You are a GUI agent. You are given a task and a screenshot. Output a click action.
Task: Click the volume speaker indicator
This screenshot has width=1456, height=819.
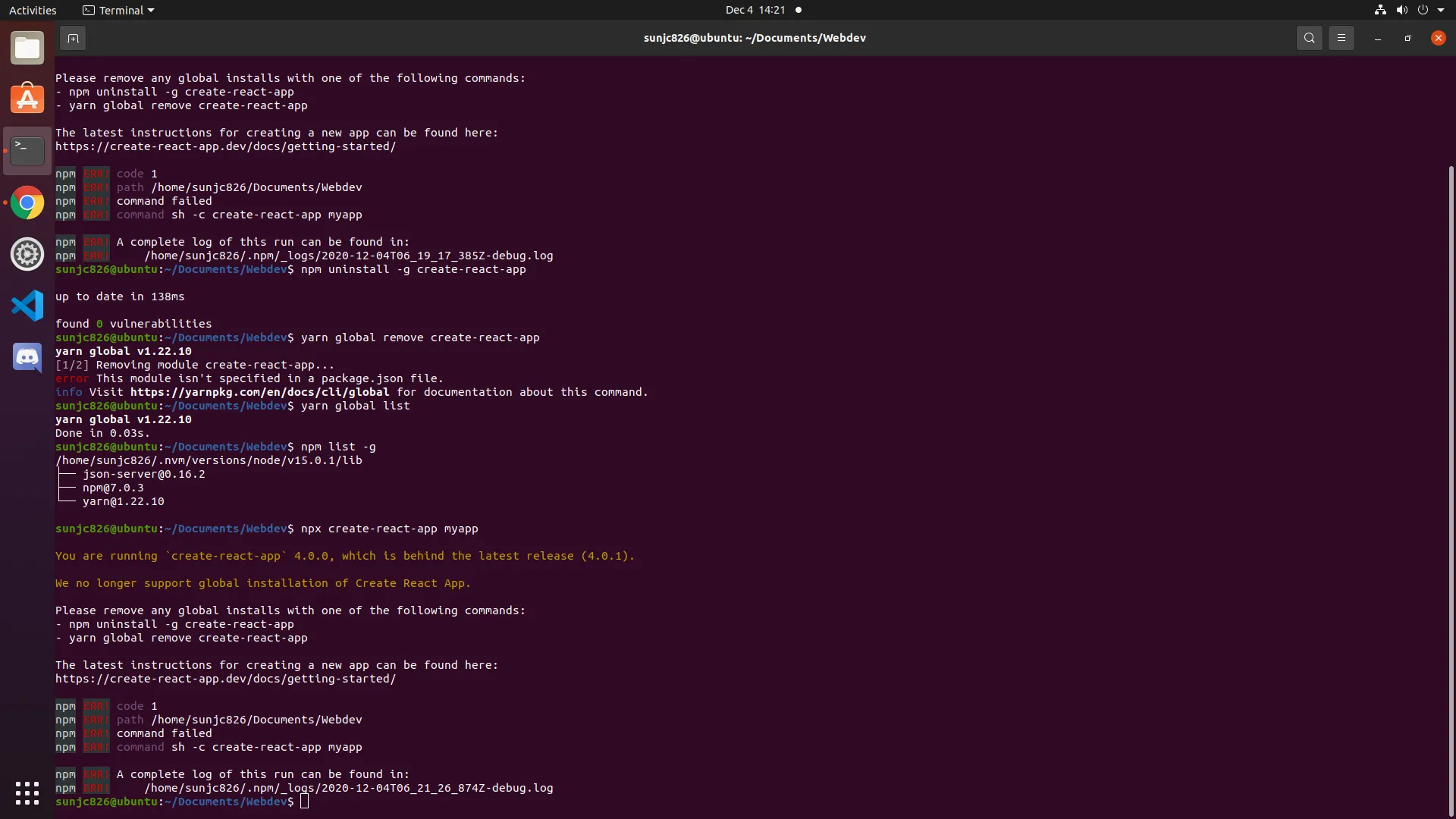tap(1401, 10)
